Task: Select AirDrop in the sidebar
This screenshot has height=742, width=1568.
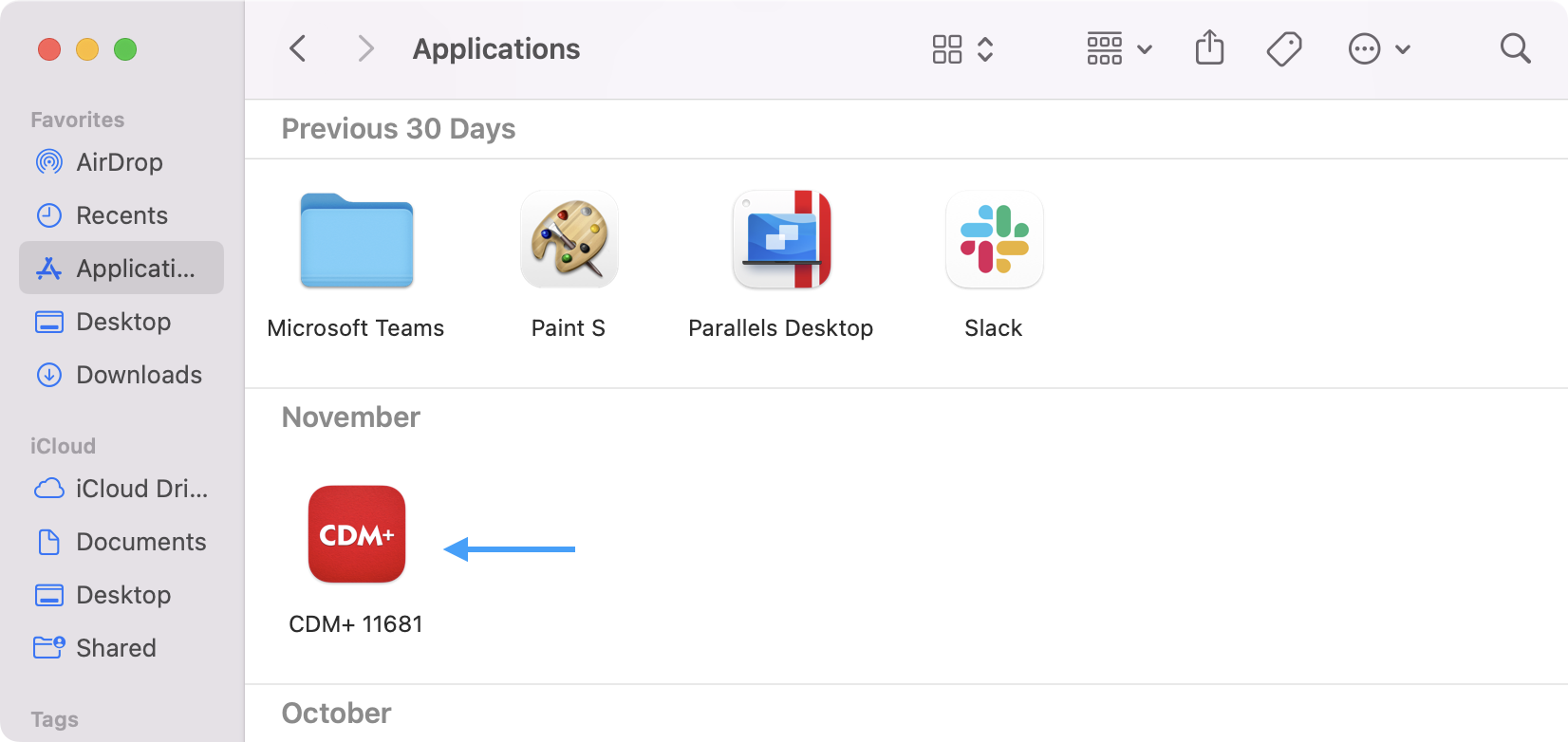Action: [120, 162]
